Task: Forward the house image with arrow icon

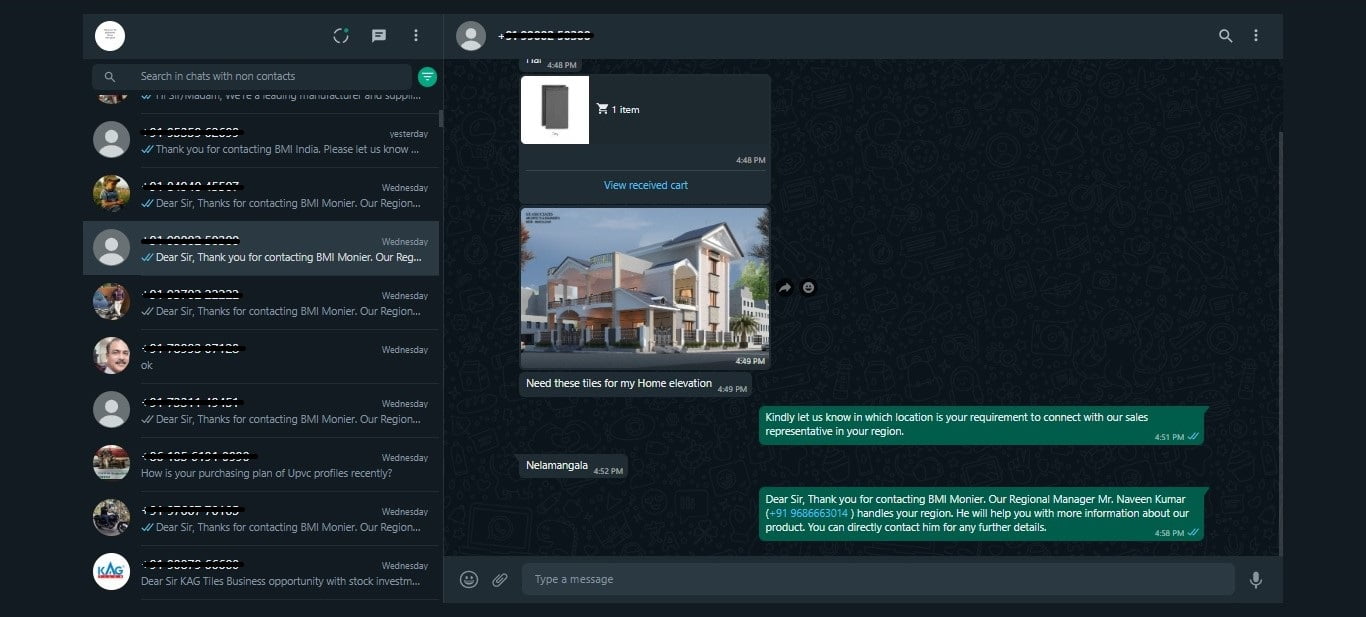Action: [785, 288]
